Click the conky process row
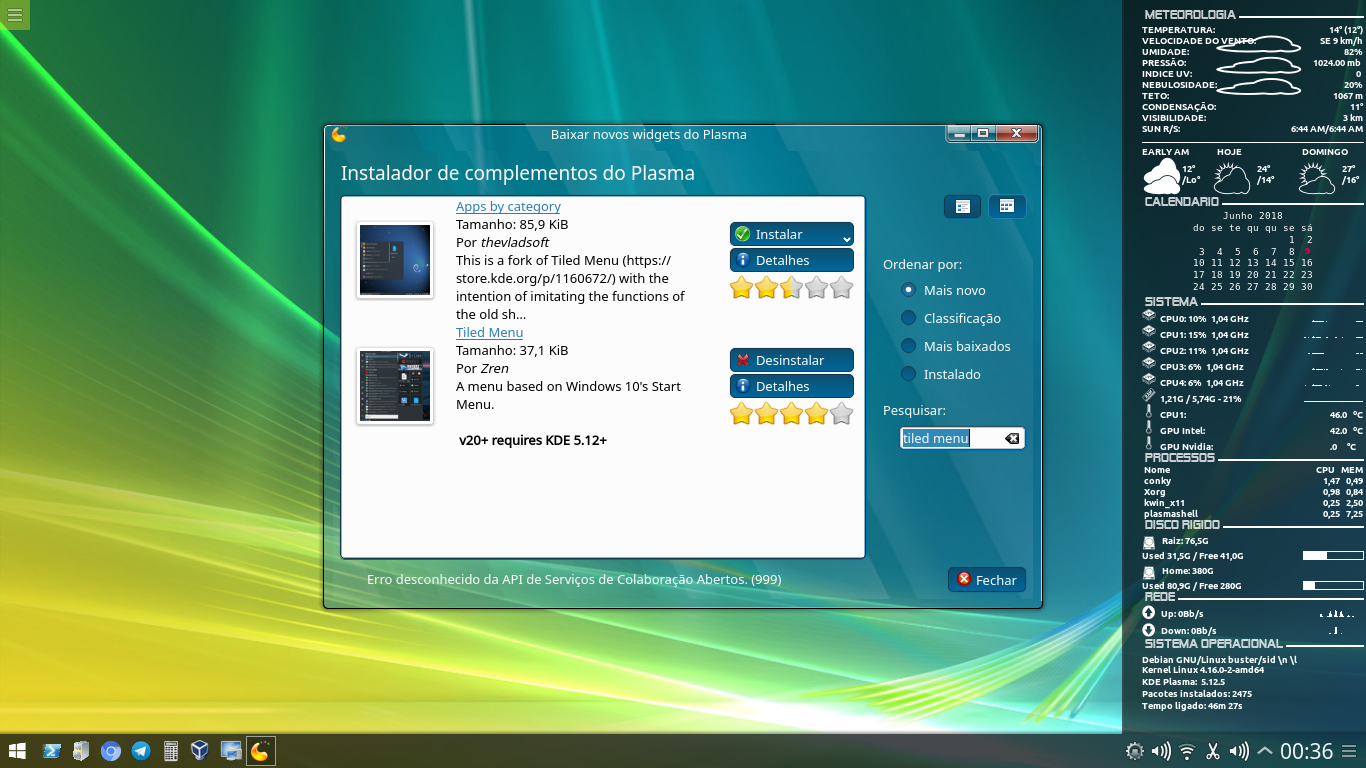Screen dimensions: 1366x768 [1253, 481]
